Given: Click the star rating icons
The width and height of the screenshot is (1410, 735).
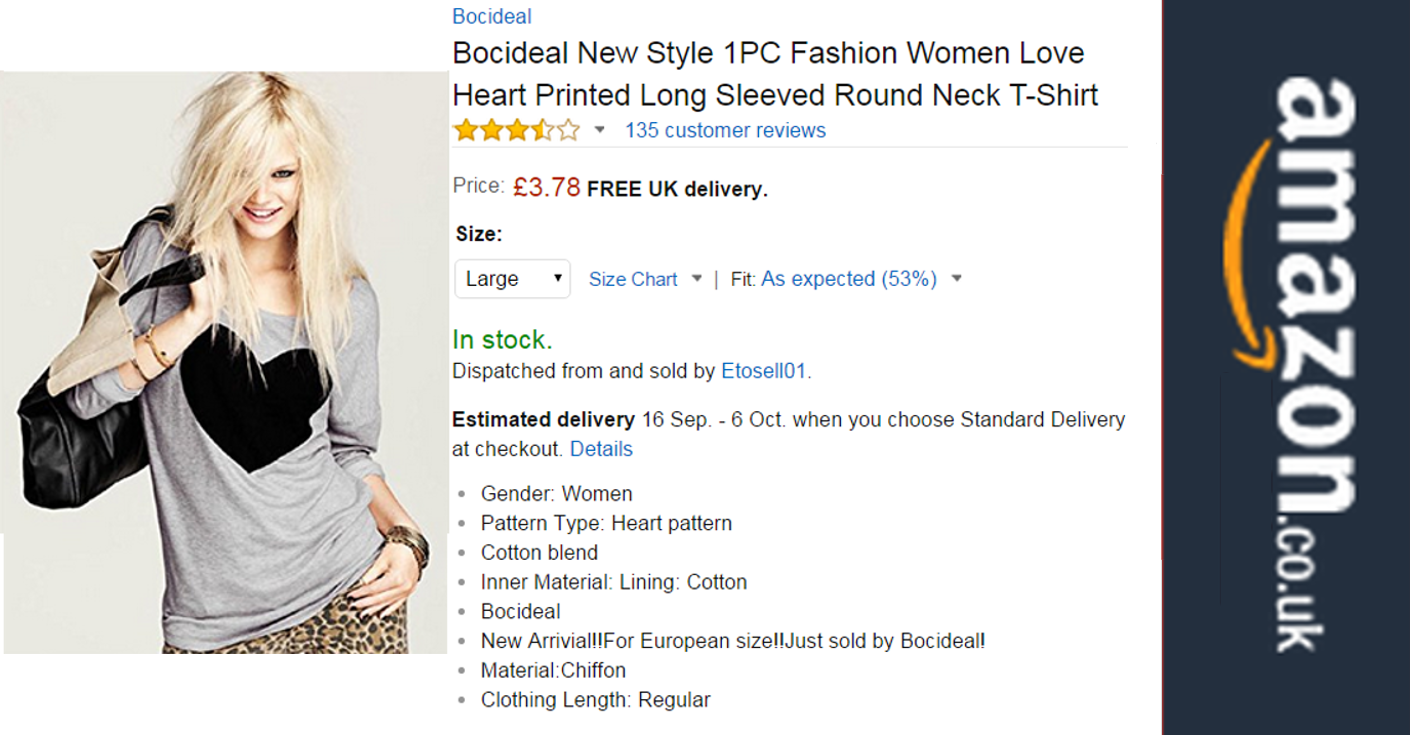Looking at the screenshot, I should click(x=516, y=130).
